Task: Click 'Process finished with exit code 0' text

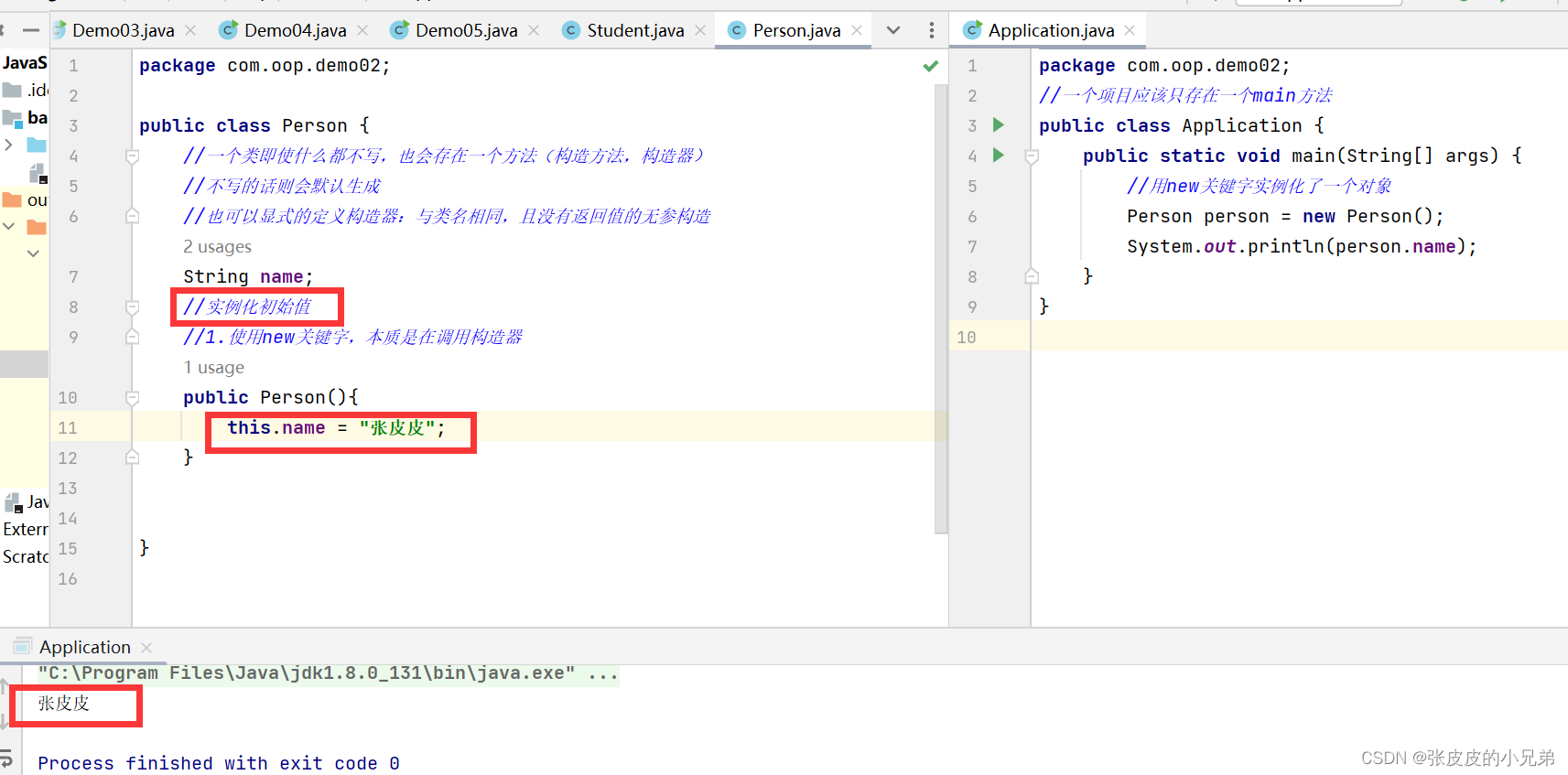Action: coord(219,763)
